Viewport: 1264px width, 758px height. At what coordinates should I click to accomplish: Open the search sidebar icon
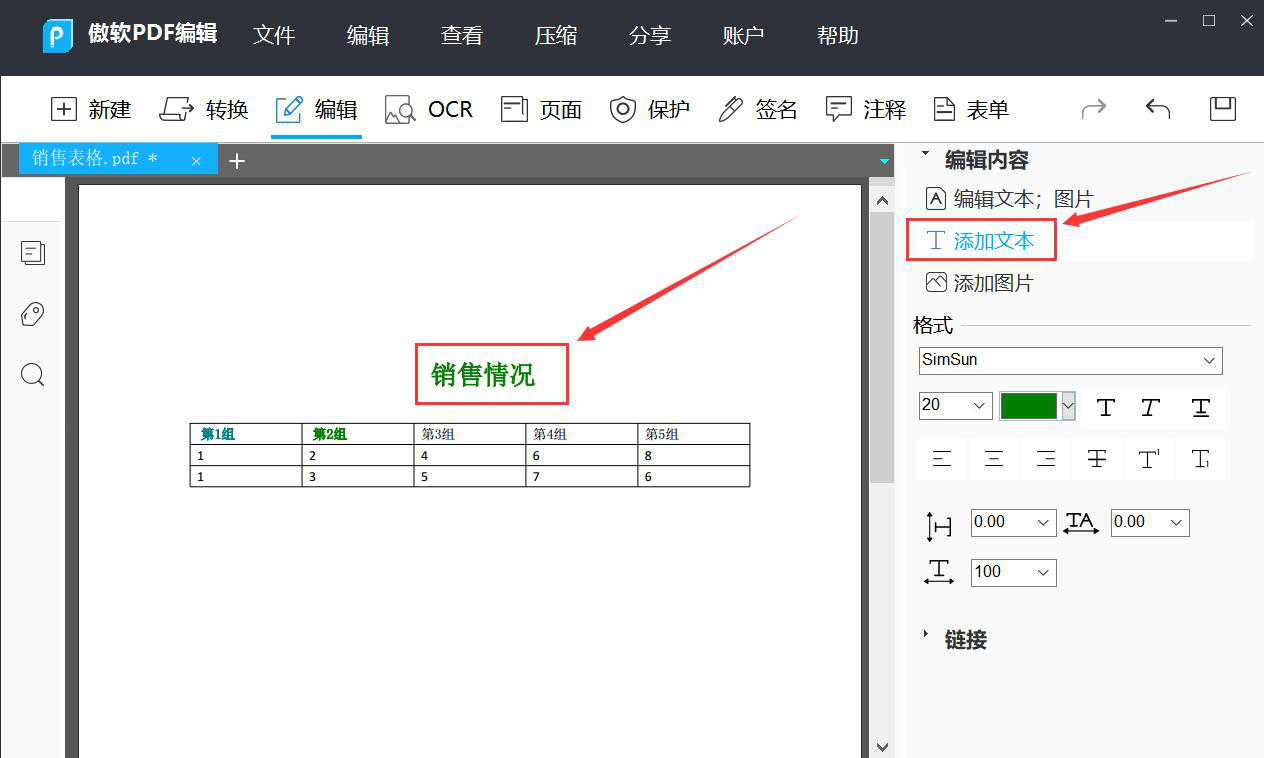(33, 375)
